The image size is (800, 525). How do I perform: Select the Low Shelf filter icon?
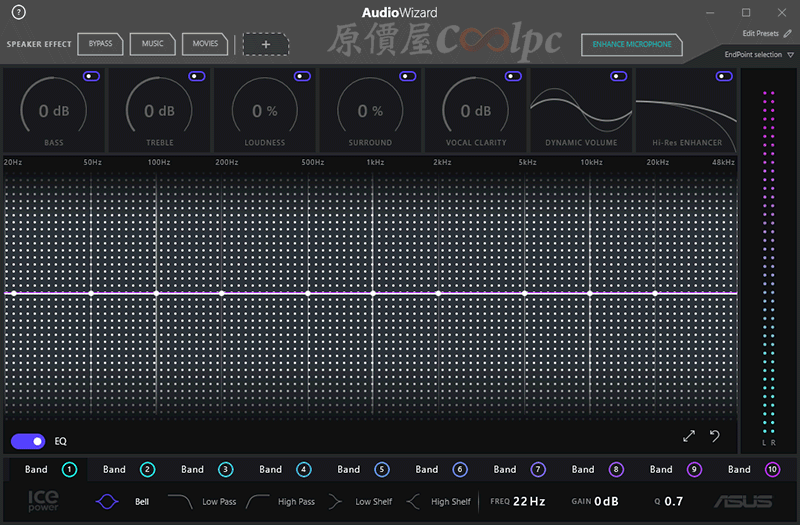coord(335,501)
